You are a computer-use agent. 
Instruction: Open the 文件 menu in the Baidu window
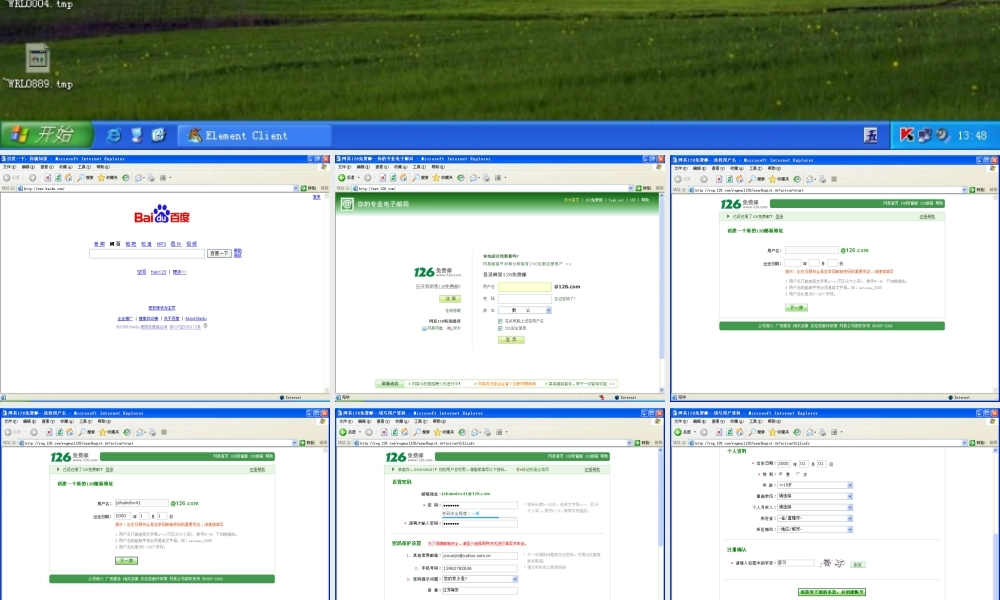8,168
